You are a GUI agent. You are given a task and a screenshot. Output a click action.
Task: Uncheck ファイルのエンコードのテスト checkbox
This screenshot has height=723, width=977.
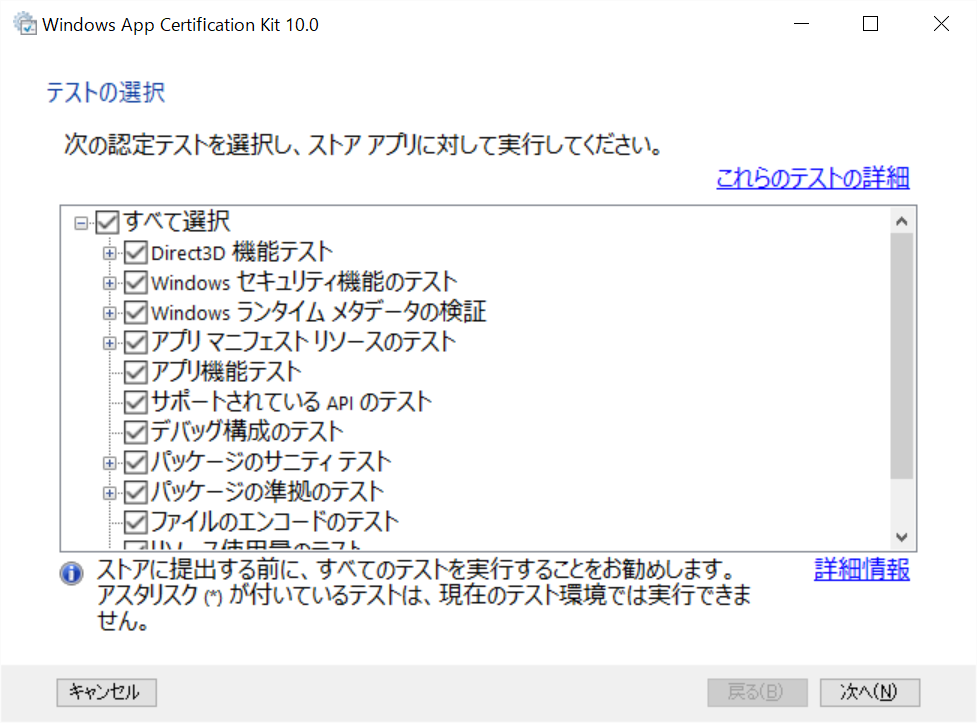[135, 522]
